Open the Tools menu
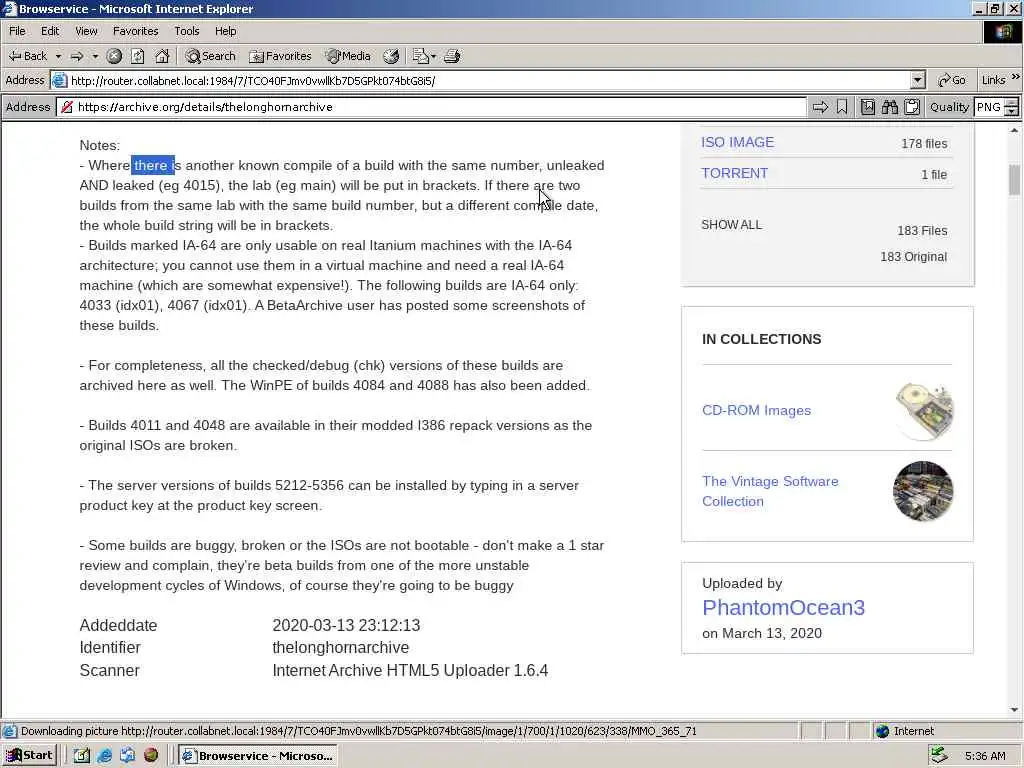The image size is (1024, 768). click(186, 31)
